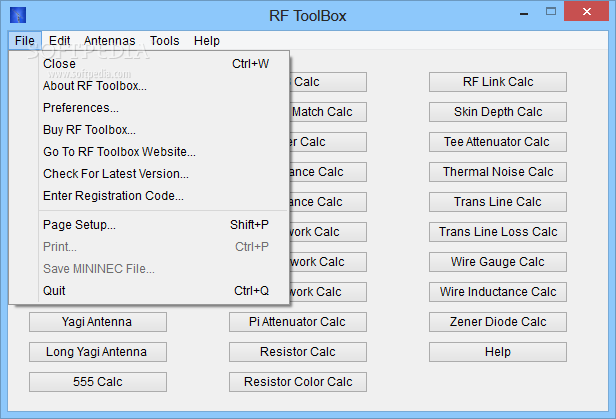Screen dimensions: 616x419
Task: Close the RF ToolBox window
Action: point(587,11)
